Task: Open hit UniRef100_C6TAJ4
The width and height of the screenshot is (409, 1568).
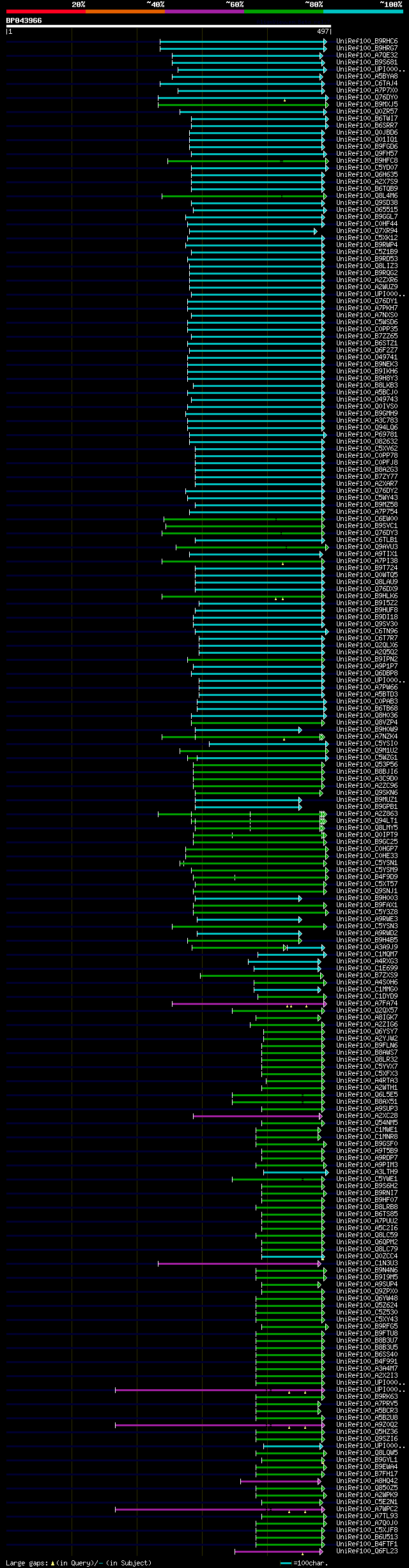Action: coord(367,84)
